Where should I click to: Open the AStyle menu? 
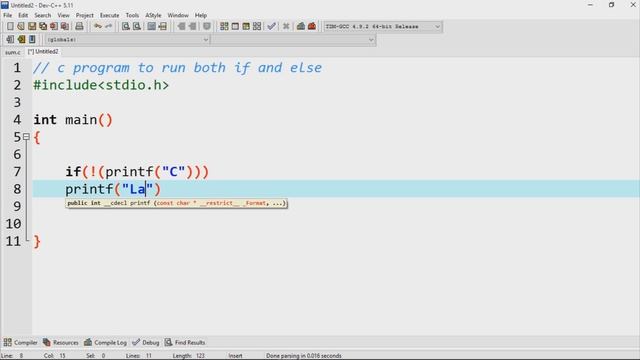tap(153, 15)
